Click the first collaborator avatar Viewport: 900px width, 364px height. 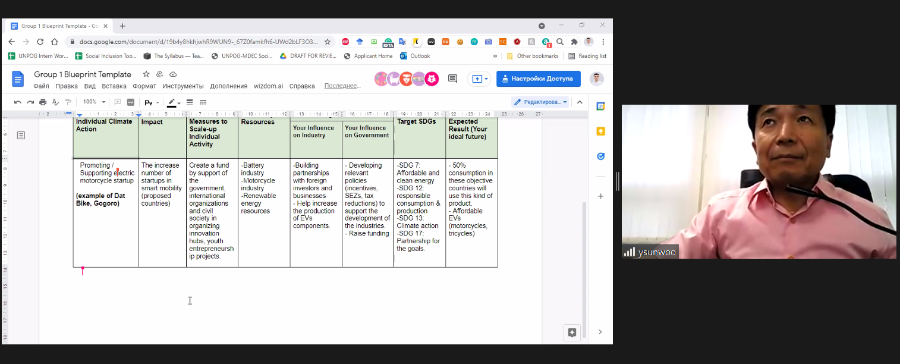[x=381, y=79]
